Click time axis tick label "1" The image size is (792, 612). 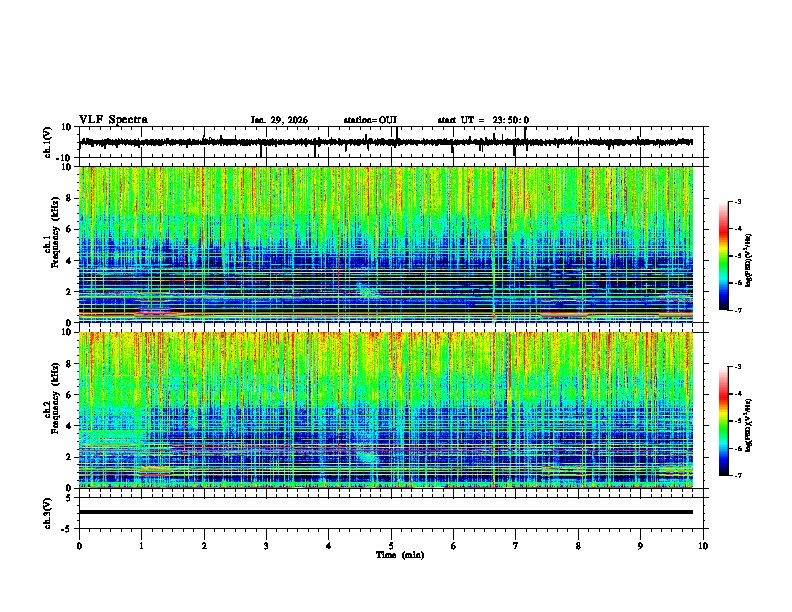(141, 546)
